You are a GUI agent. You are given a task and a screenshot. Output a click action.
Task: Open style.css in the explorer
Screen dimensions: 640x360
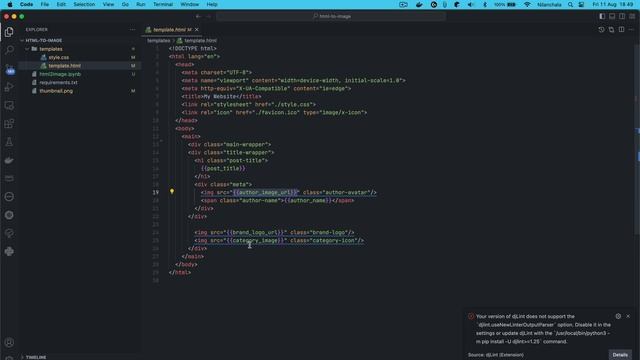point(59,58)
